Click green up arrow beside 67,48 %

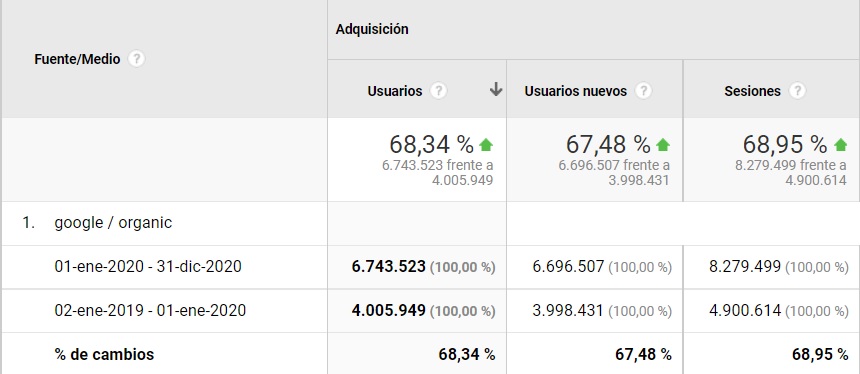pos(663,145)
